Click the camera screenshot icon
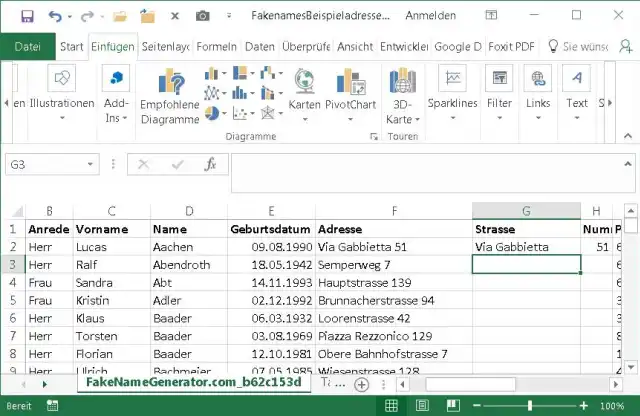This screenshot has width=640, height=416. pyautogui.click(x=202, y=16)
